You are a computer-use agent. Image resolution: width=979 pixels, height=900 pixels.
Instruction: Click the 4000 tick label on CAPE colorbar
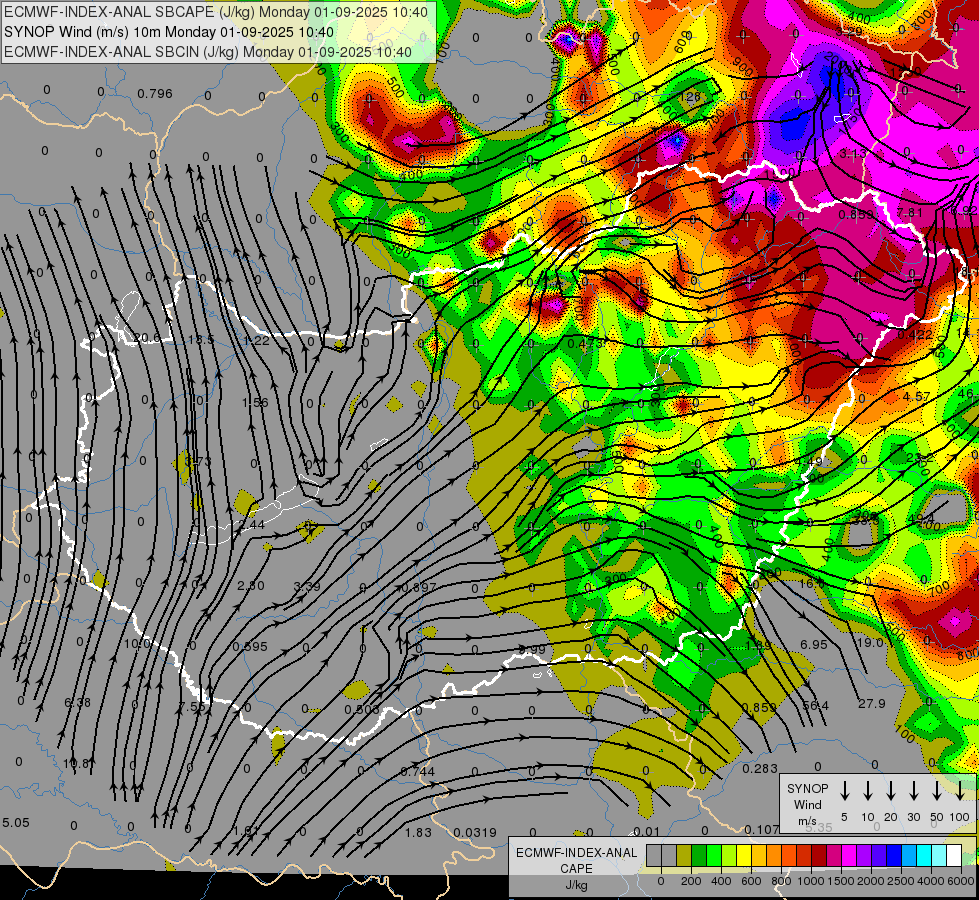[x=931, y=881]
